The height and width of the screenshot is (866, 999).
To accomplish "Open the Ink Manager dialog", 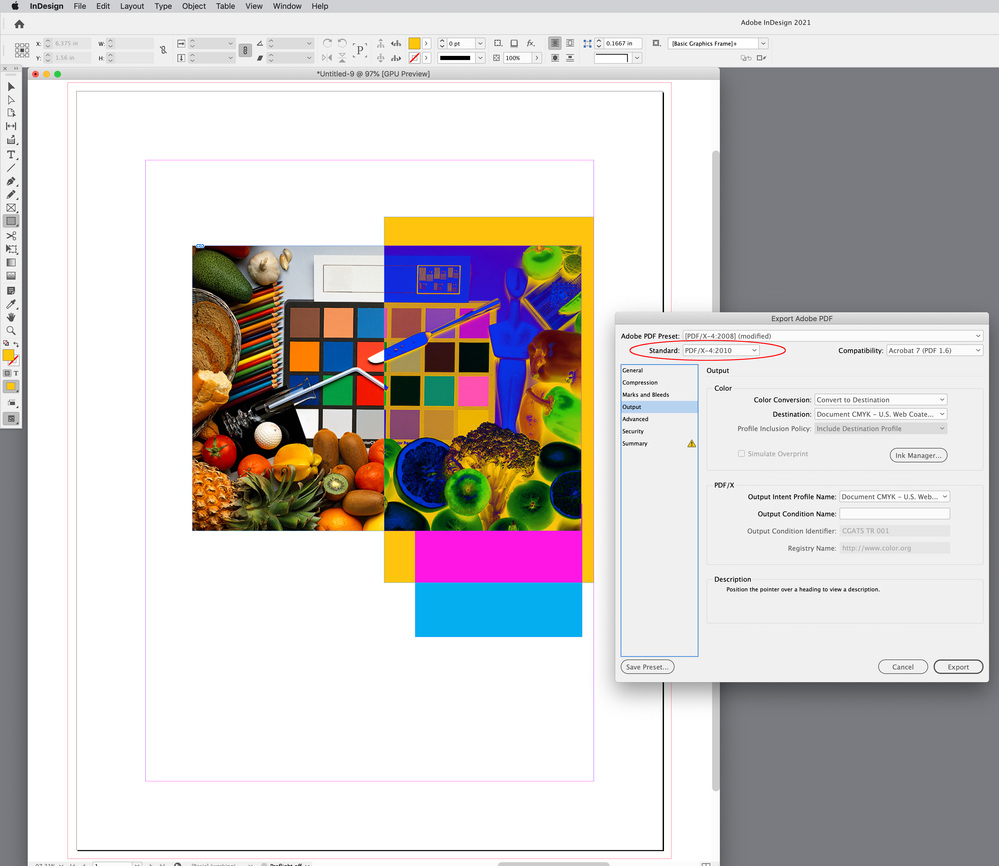I will pyautogui.click(x=918, y=455).
